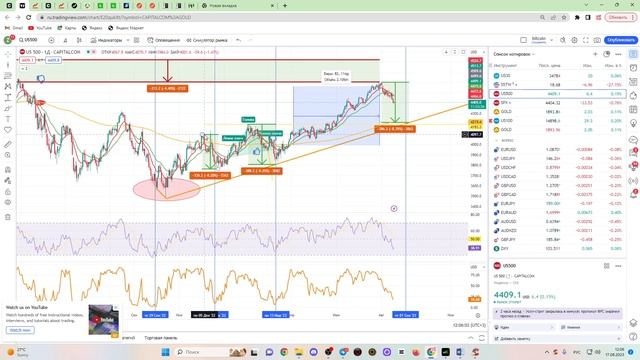The image size is (640, 360).
Task: Select the US30 row in watchlist
Action: point(558,76)
